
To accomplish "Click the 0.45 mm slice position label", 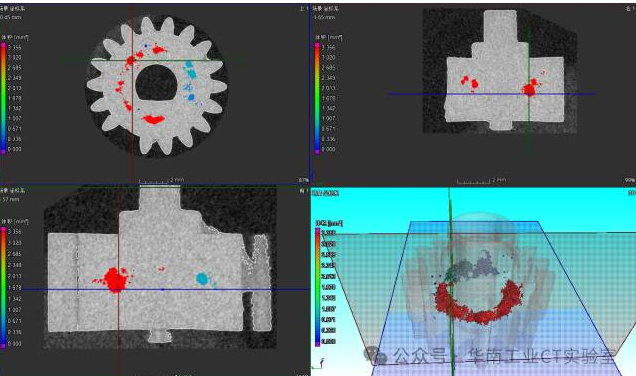I will (11, 17).
